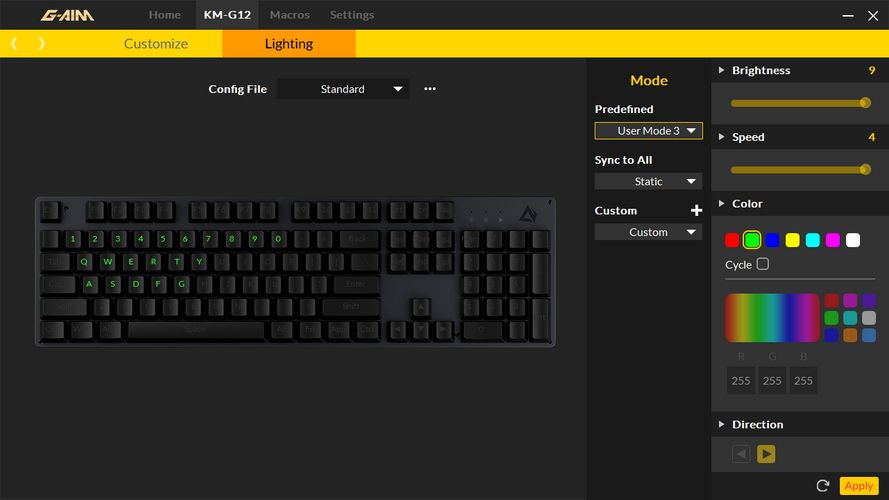The height and width of the screenshot is (500, 889).
Task: Toggle the Cycle checkbox
Action: [763, 264]
